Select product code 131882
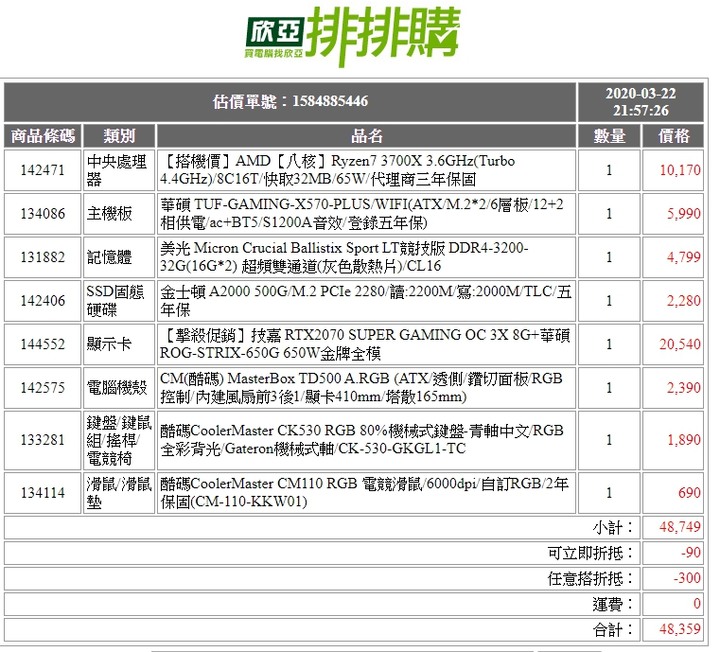The width and height of the screenshot is (720, 652). [43, 257]
